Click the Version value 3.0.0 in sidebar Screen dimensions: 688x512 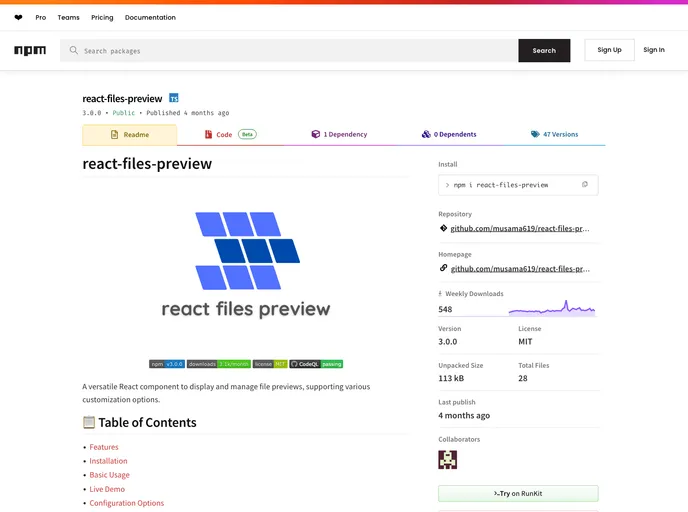448,342
